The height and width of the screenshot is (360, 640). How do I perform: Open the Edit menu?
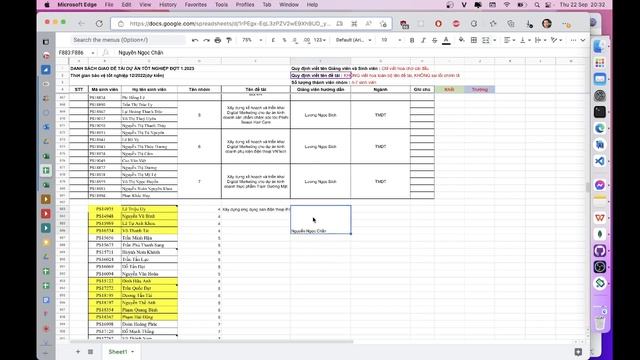[127, 4]
